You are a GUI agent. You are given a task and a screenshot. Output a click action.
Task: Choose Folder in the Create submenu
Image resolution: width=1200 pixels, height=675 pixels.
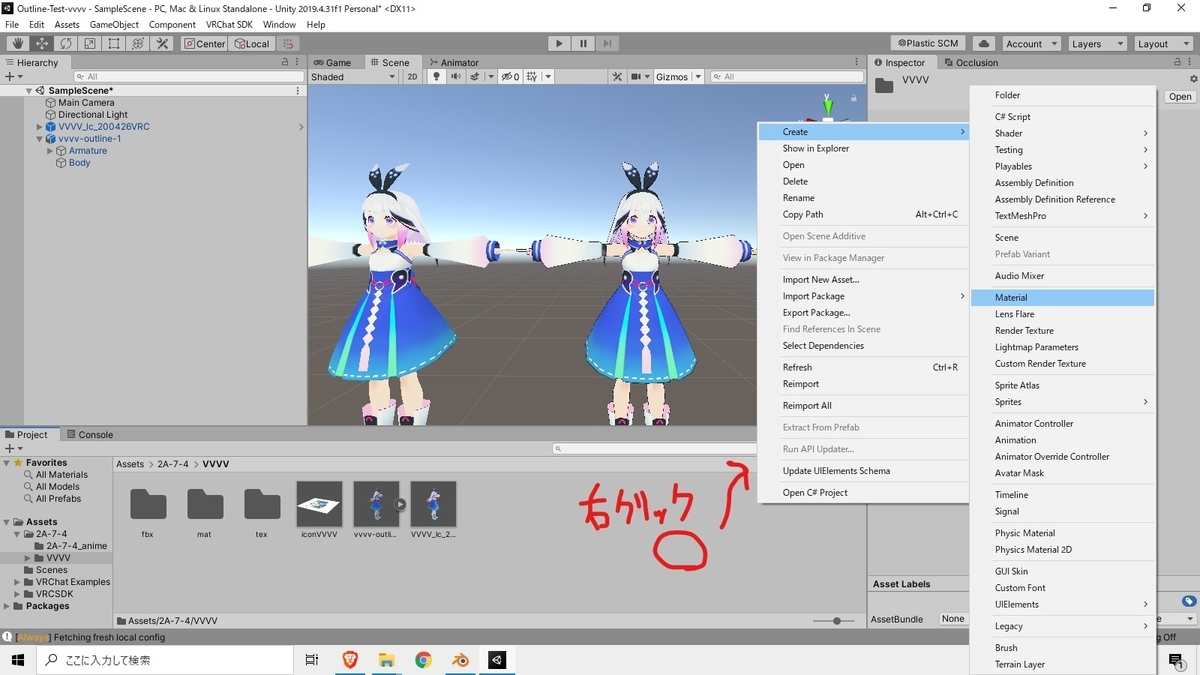coord(1062,95)
